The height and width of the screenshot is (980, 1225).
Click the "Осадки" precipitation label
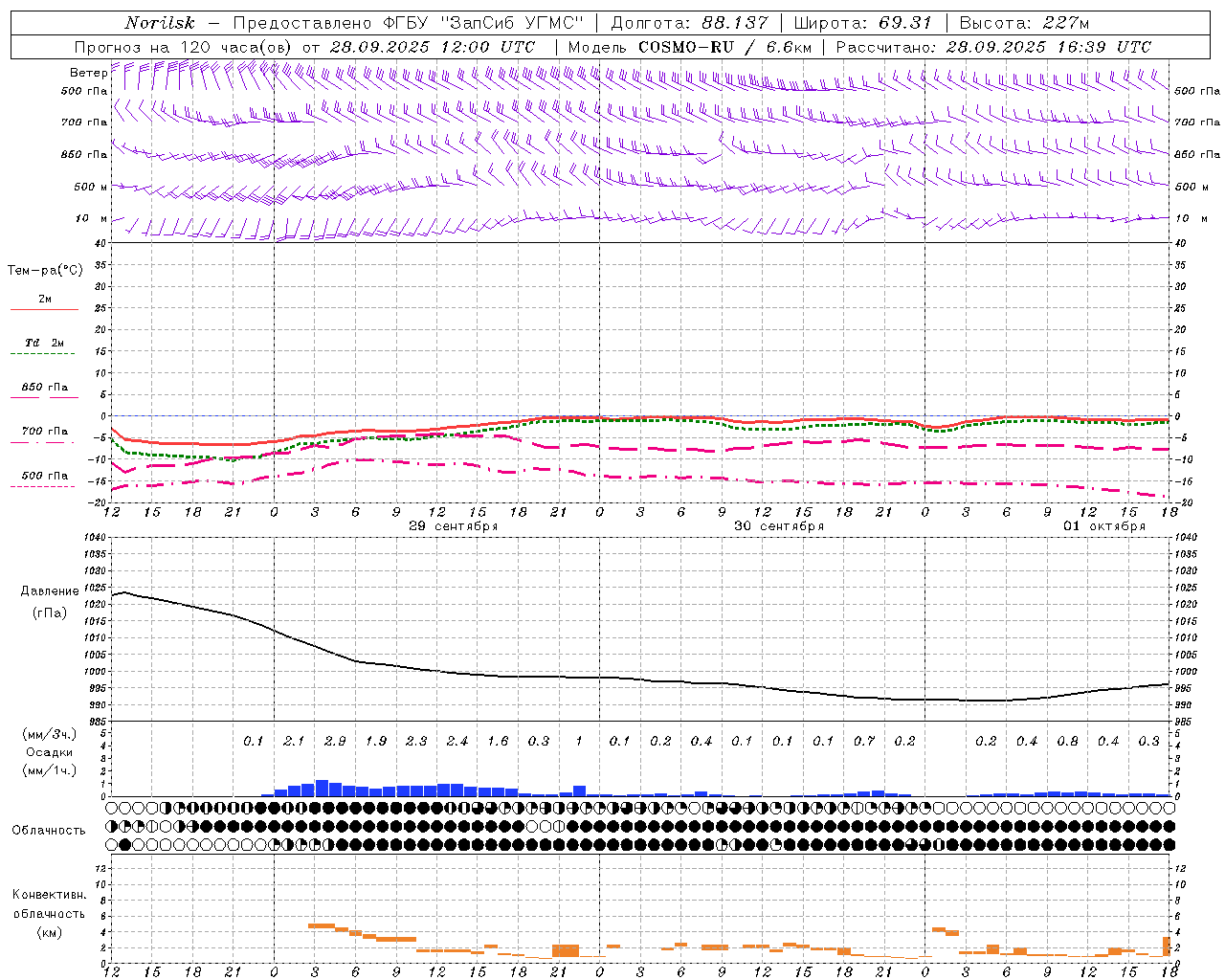[x=50, y=752]
